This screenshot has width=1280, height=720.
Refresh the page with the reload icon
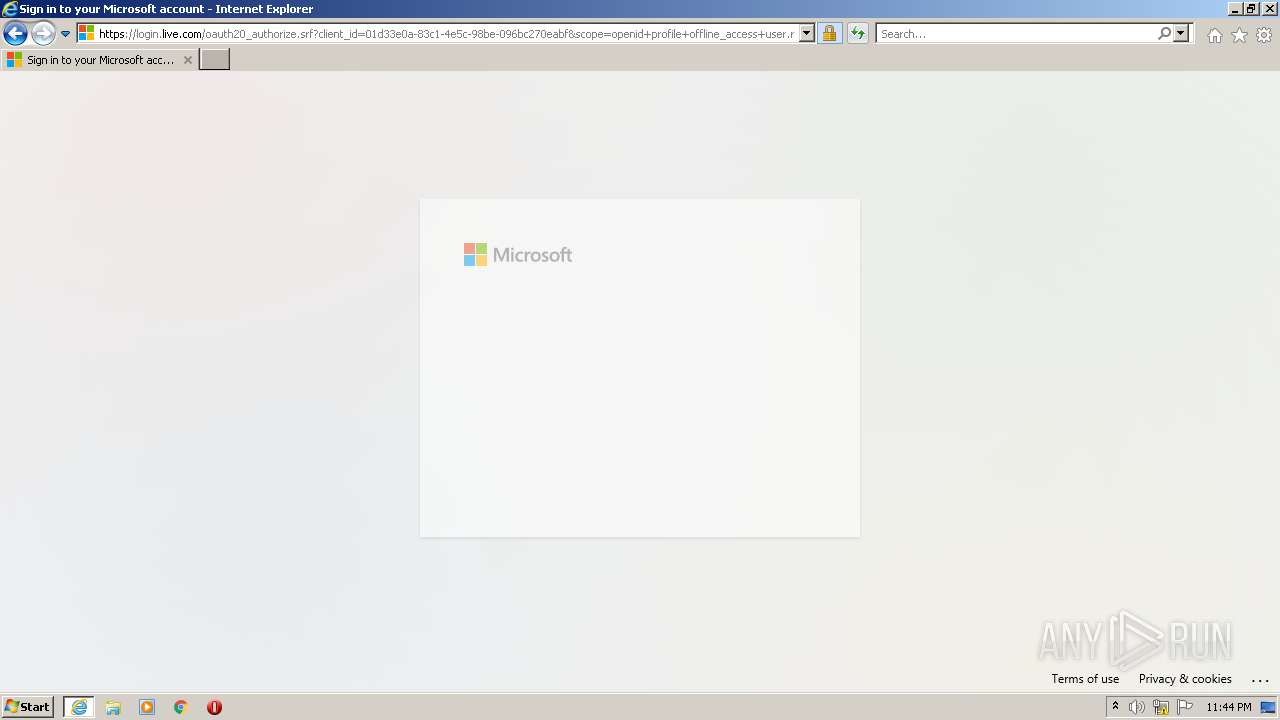(858, 33)
